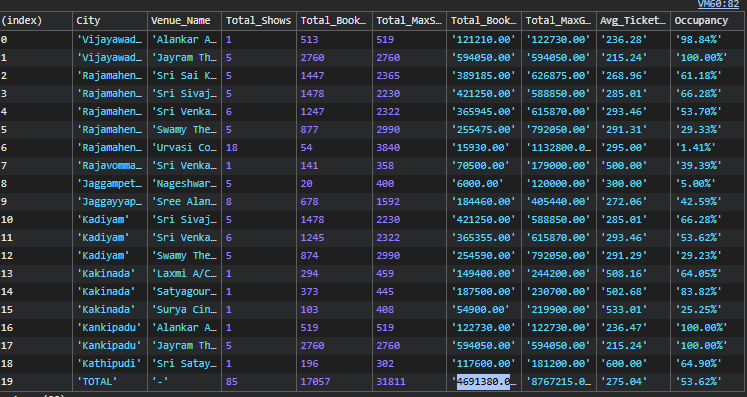Click the 'Satyagour…' venue cell
The width and height of the screenshot is (747, 397).
(x=184, y=292)
